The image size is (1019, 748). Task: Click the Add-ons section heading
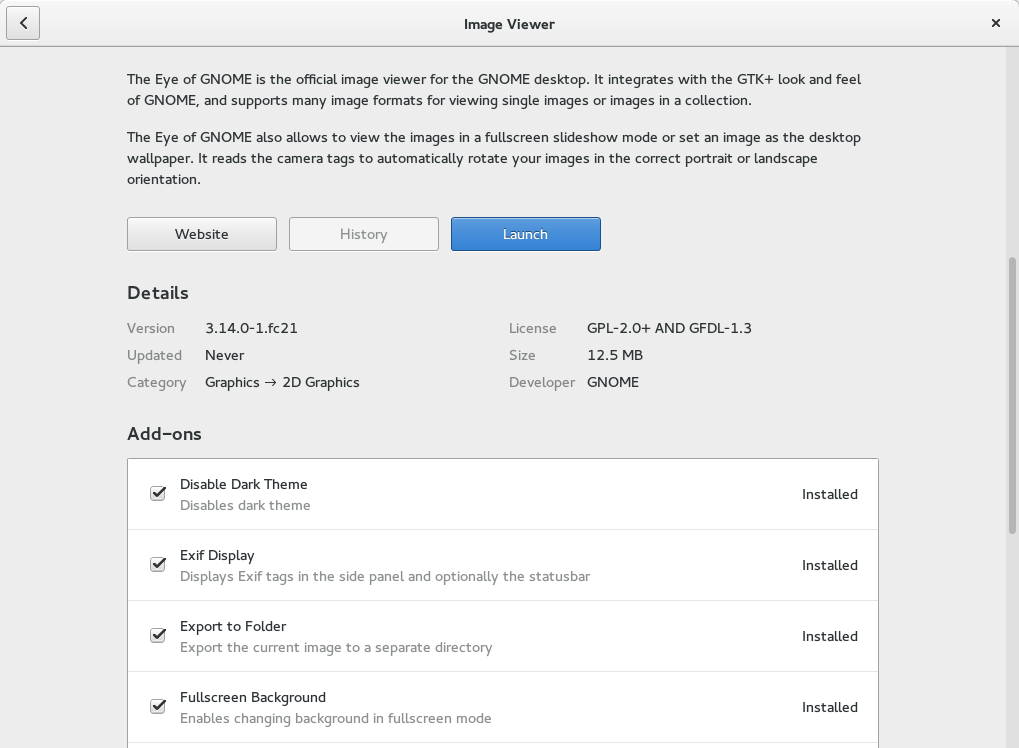click(x=164, y=433)
